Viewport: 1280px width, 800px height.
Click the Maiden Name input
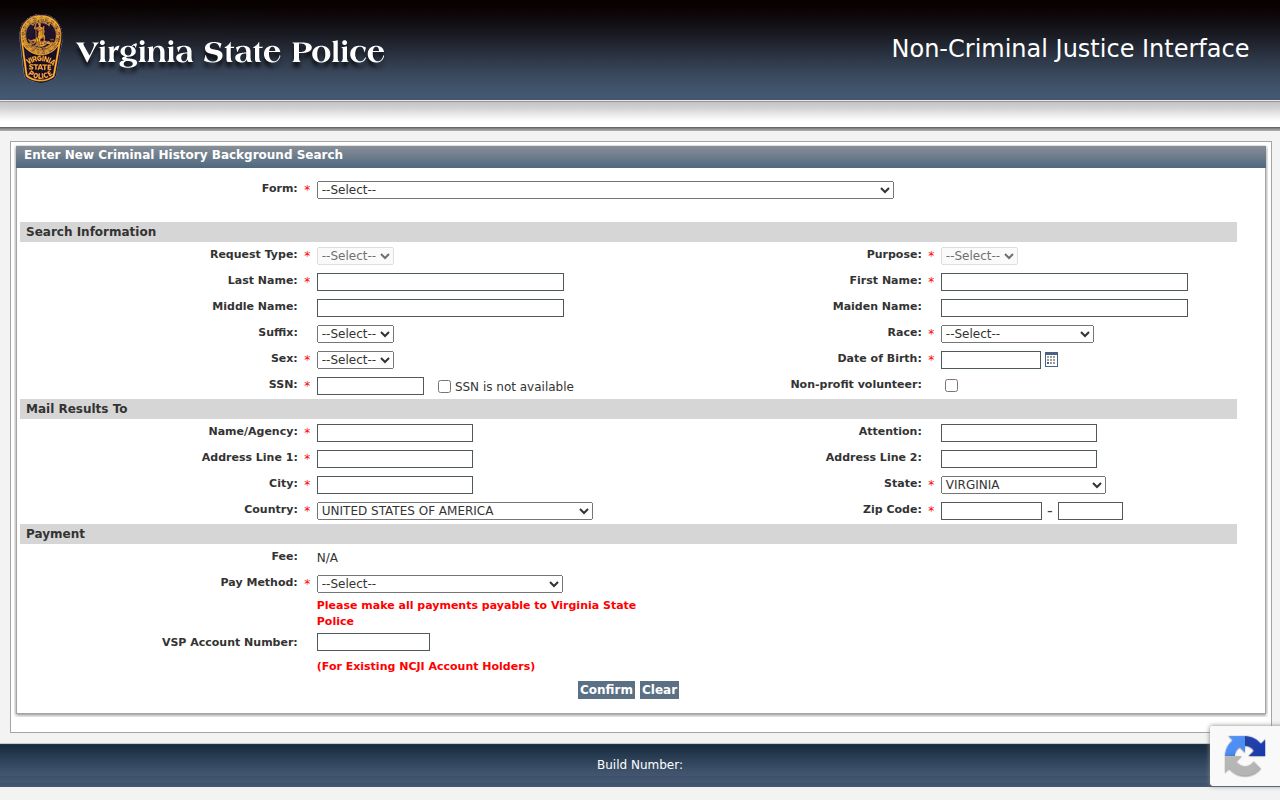click(x=1064, y=308)
